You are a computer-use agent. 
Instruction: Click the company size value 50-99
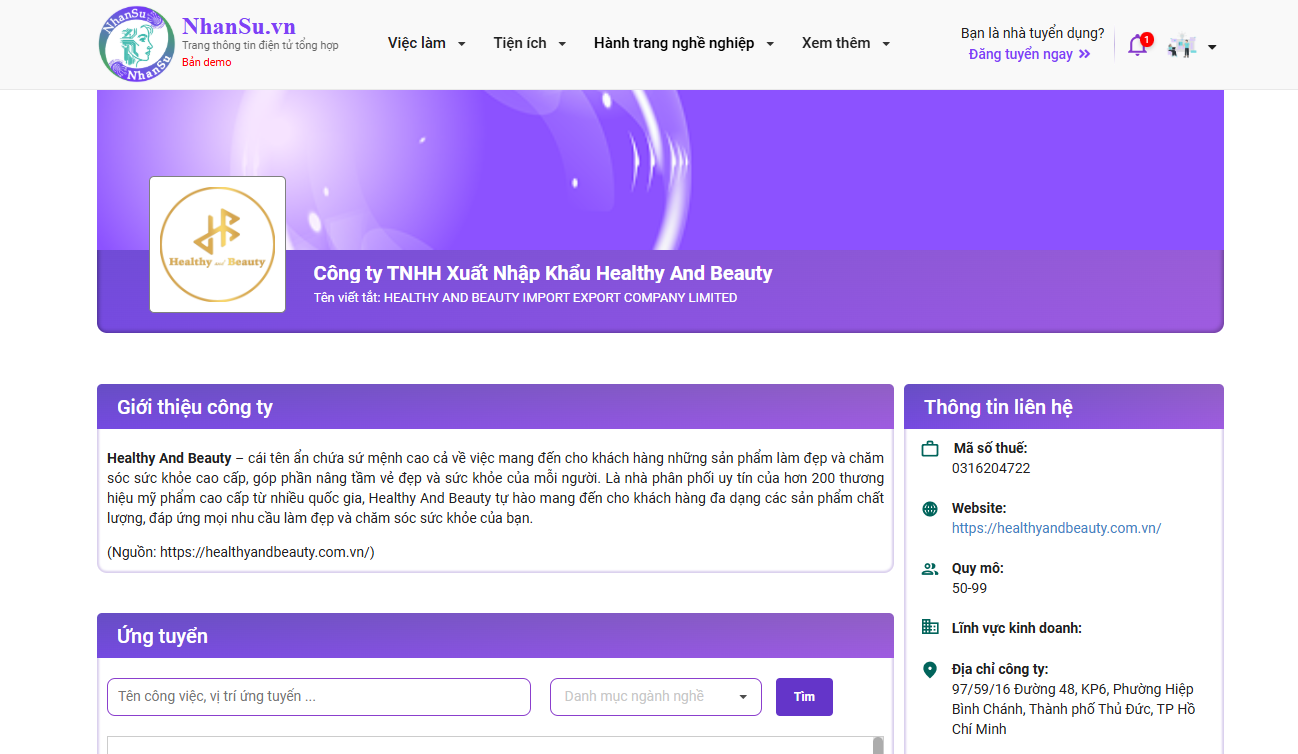pyautogui.click(x=969, y=588)
